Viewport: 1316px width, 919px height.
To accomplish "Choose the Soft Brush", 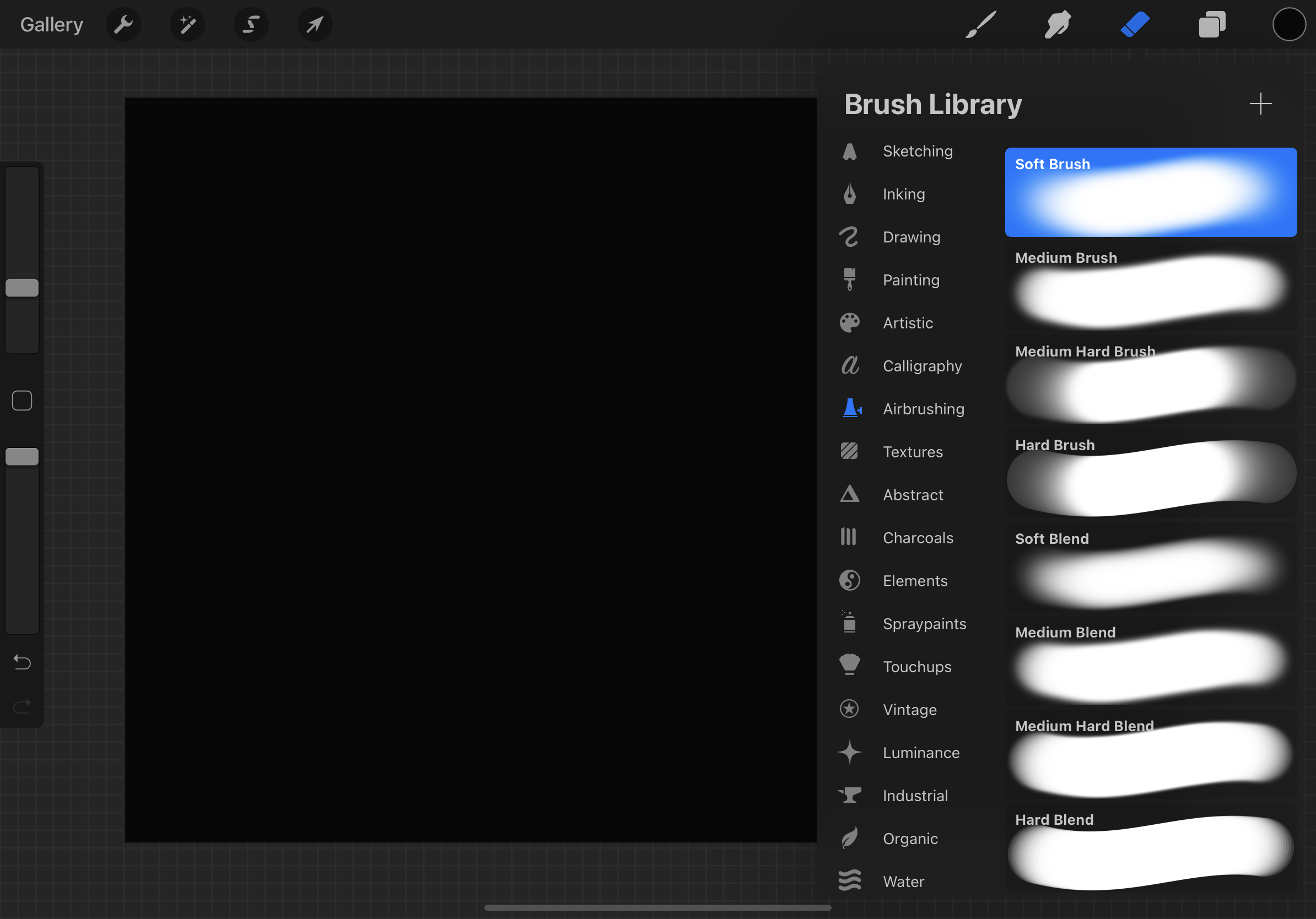I will click(x=1151, y=192).
